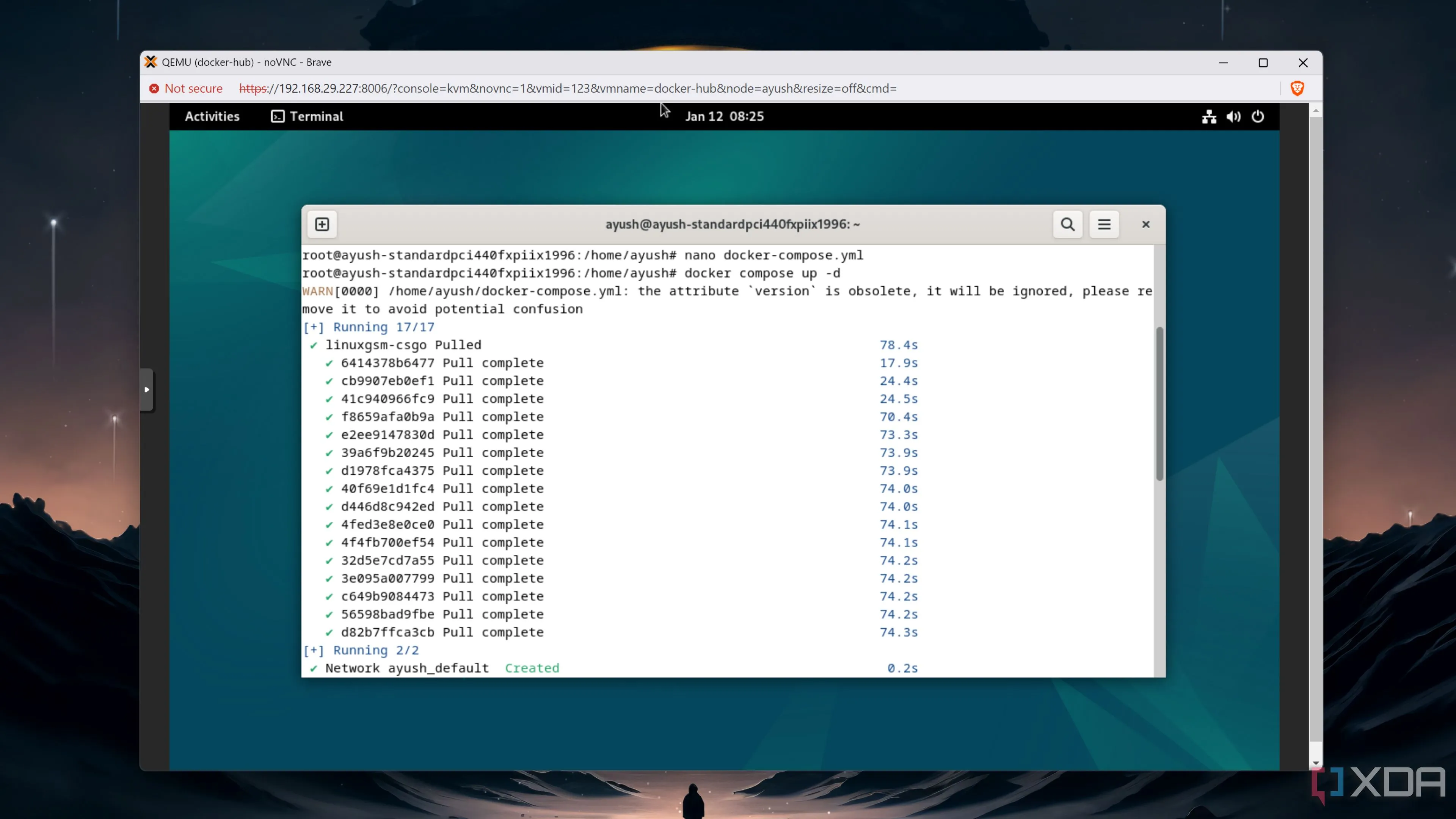This screenshot has width=1456, height=819.
Task: Click the GNOME volume speaker icon
Action: point(1233,116)
